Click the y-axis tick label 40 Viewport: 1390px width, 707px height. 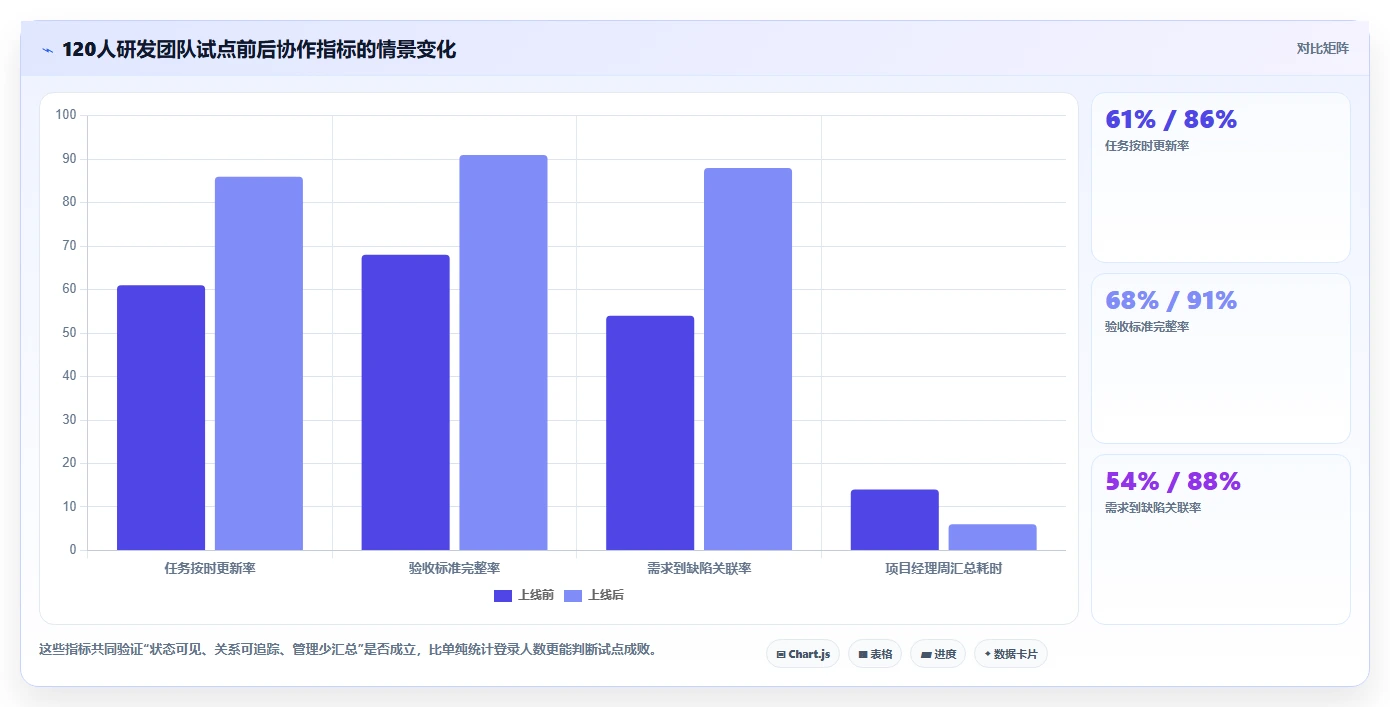click(x=69, y=376)
